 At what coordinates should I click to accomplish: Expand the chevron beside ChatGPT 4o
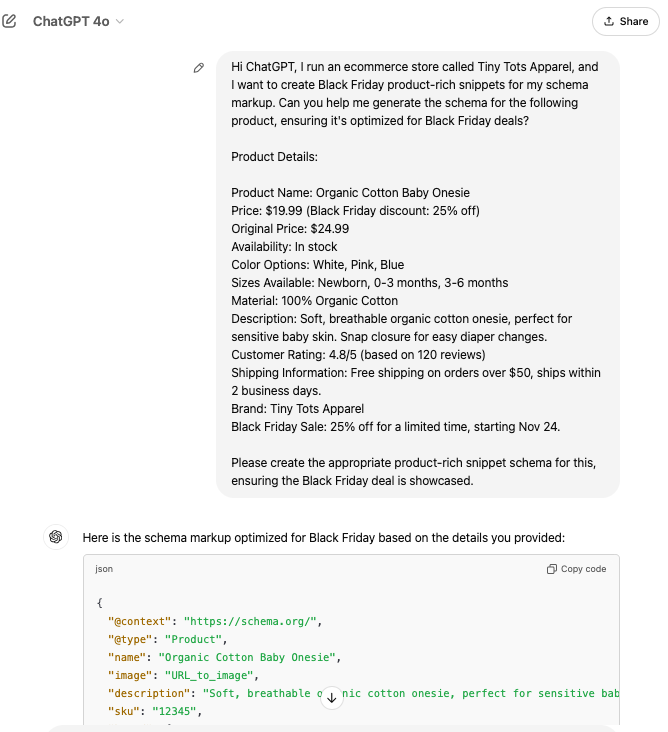point(121,21)
